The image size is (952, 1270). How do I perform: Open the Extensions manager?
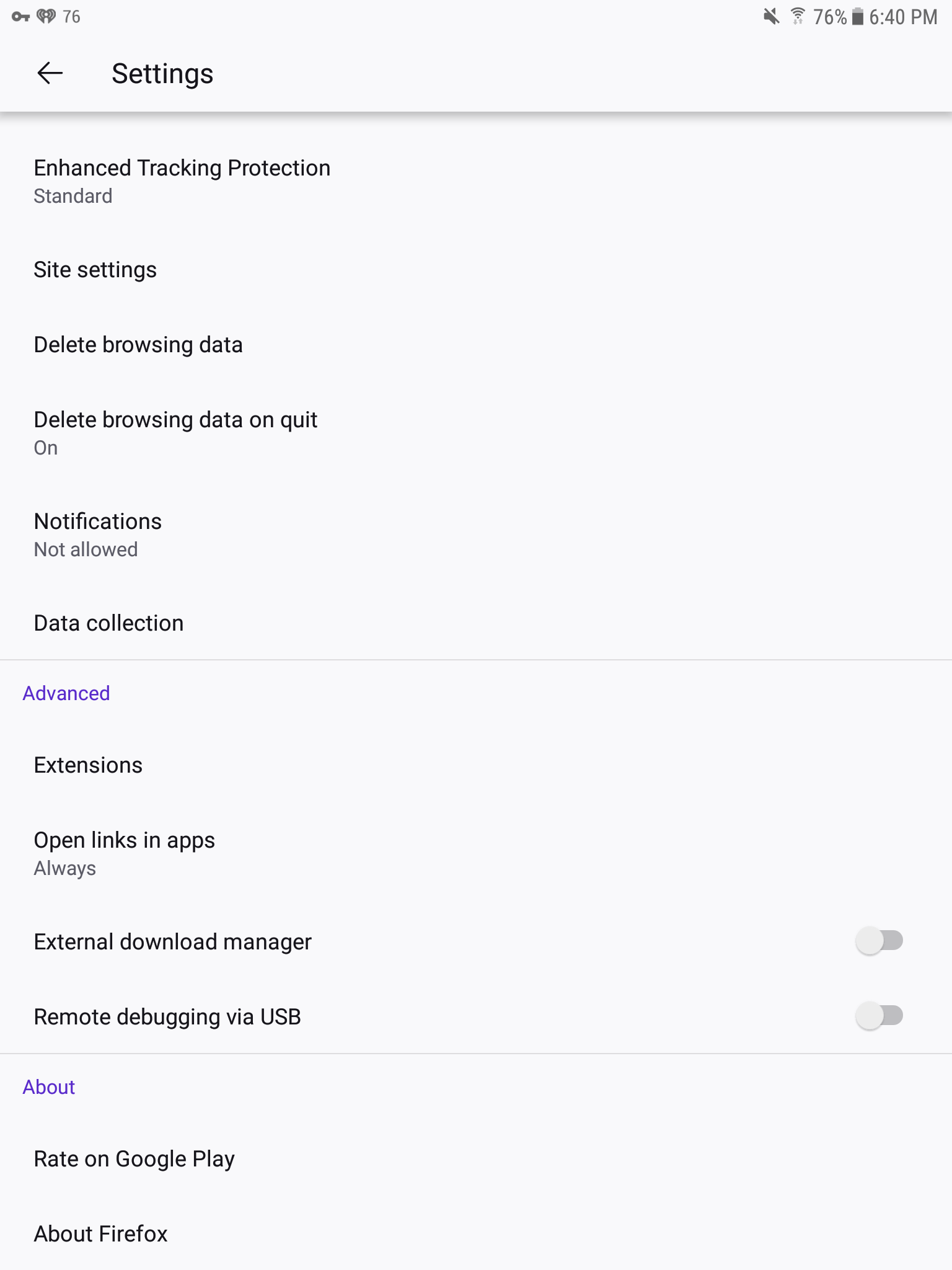88,765
